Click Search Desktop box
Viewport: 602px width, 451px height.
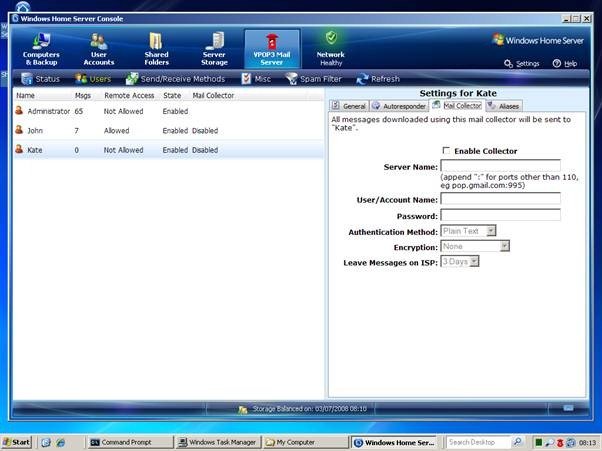click(478, 443)
